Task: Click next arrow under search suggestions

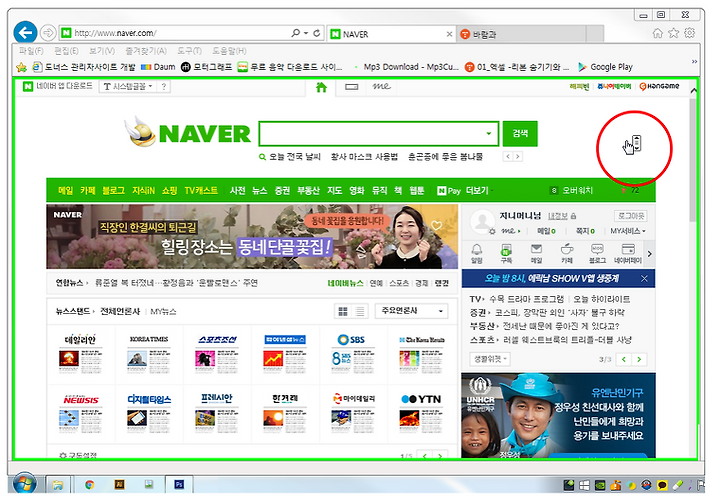Action: (518, 157)
